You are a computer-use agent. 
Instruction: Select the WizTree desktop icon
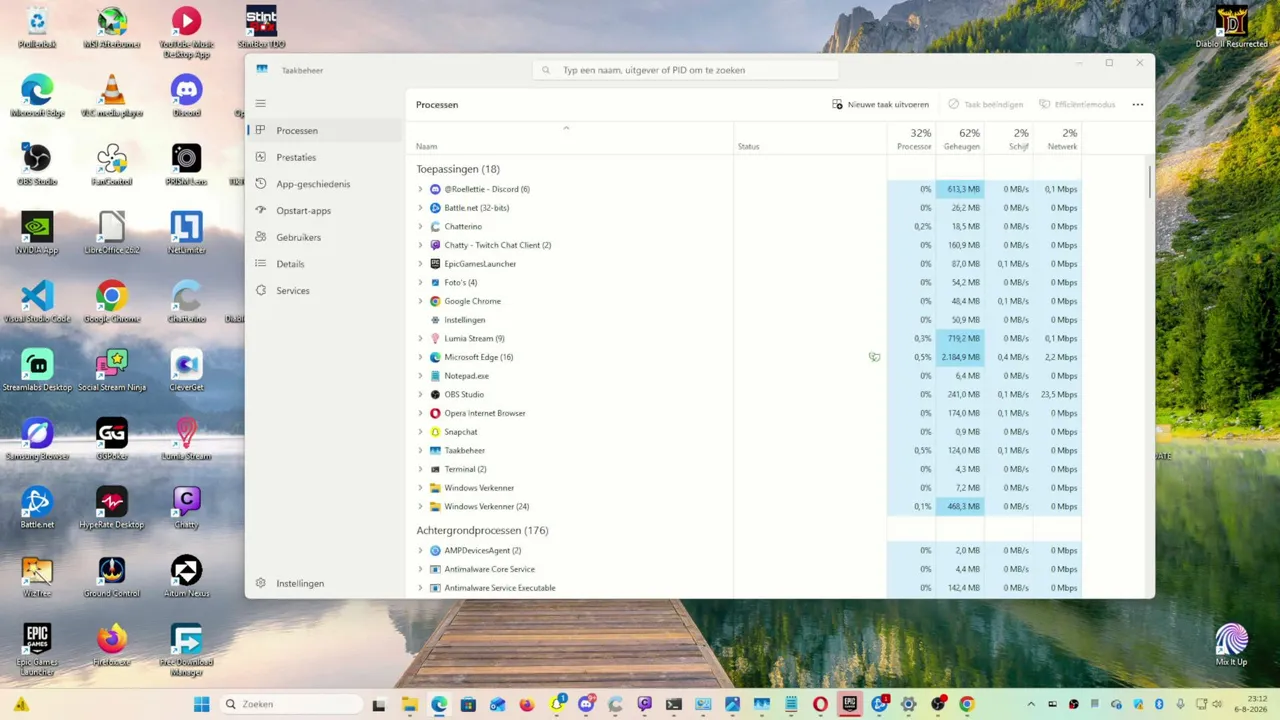37,576
